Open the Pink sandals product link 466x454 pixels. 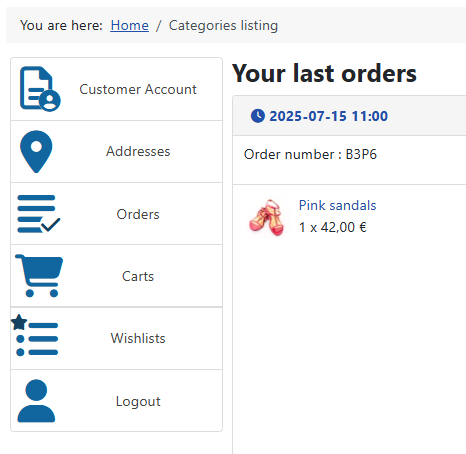tap(337, 205)
